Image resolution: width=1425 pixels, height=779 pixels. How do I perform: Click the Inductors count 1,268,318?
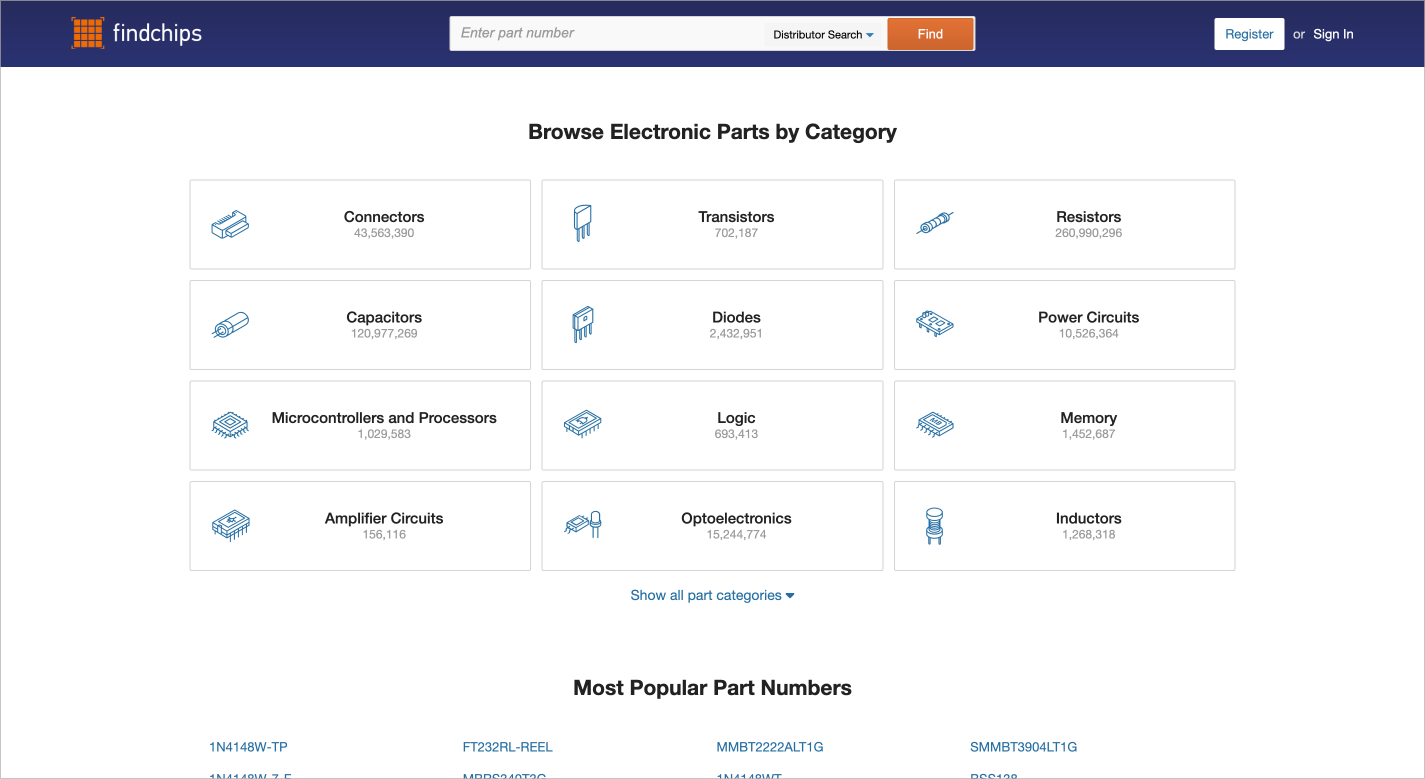tap(1088, 535)
